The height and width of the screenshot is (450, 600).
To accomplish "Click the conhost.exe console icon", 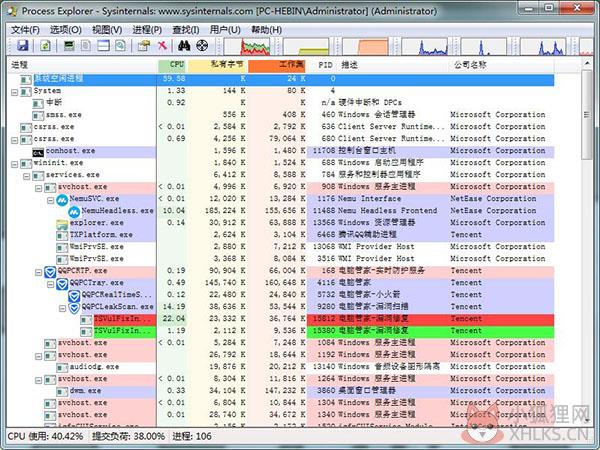I will (x=38, y=152).
